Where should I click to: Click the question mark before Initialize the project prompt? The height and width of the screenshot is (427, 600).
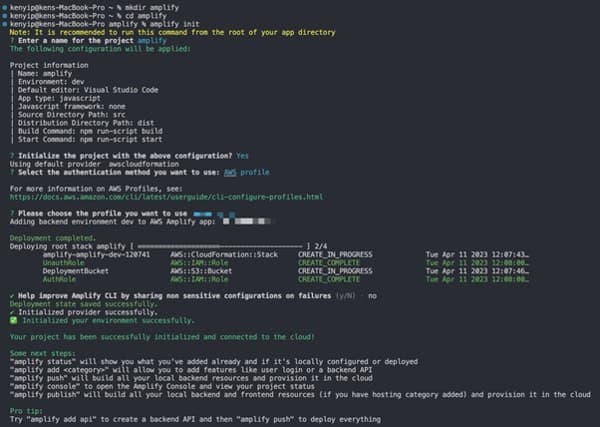tap(12, 156)
